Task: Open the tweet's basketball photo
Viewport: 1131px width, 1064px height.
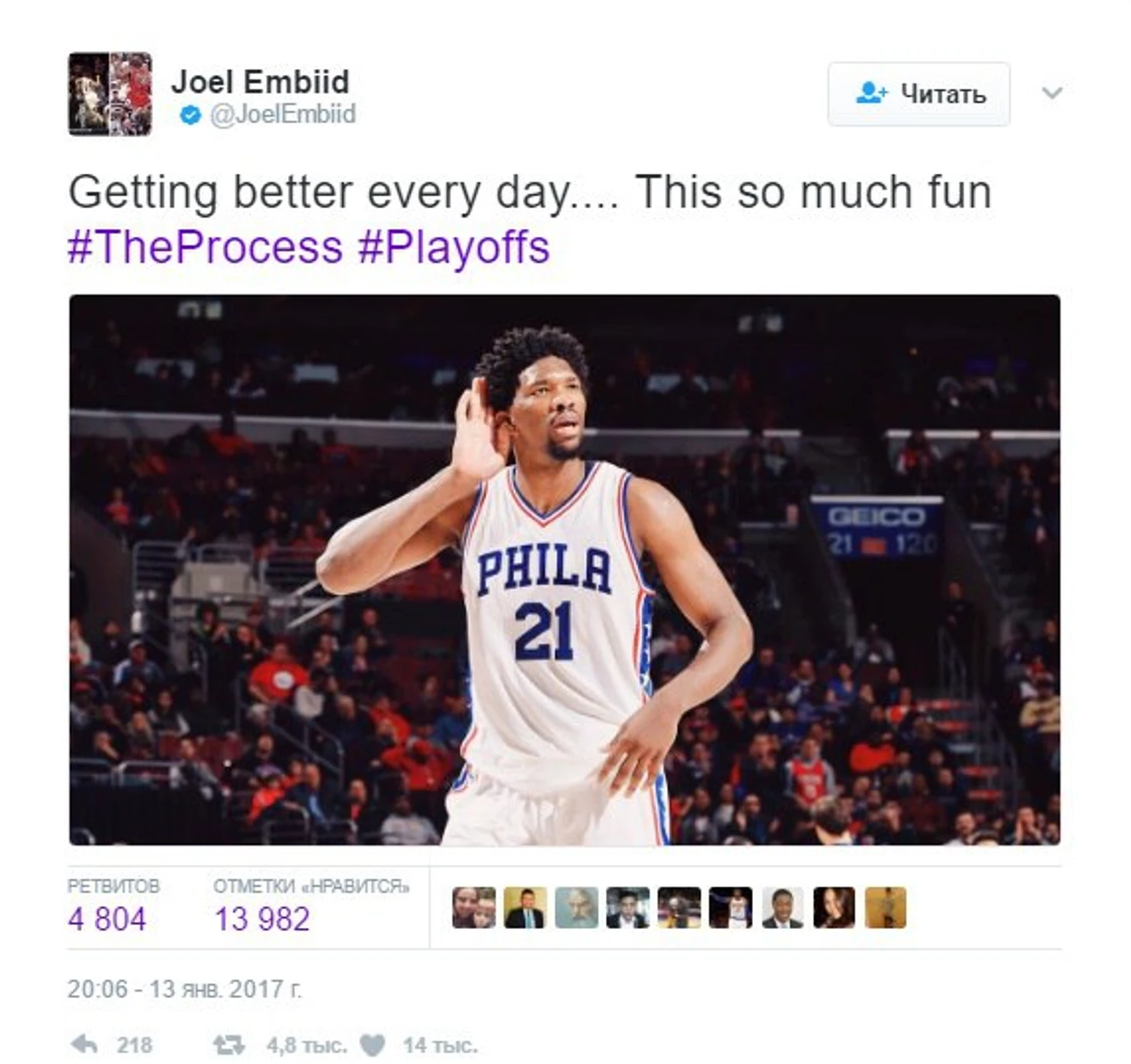Action: point(564,570)
